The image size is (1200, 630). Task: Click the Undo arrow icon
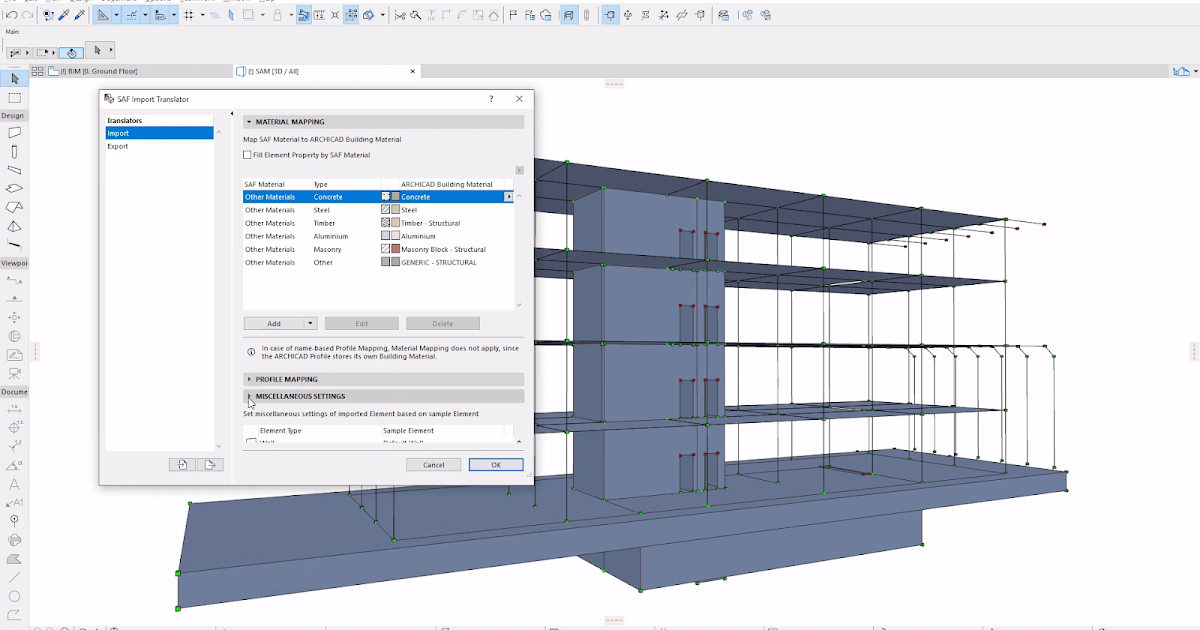(x=11, y=16)
